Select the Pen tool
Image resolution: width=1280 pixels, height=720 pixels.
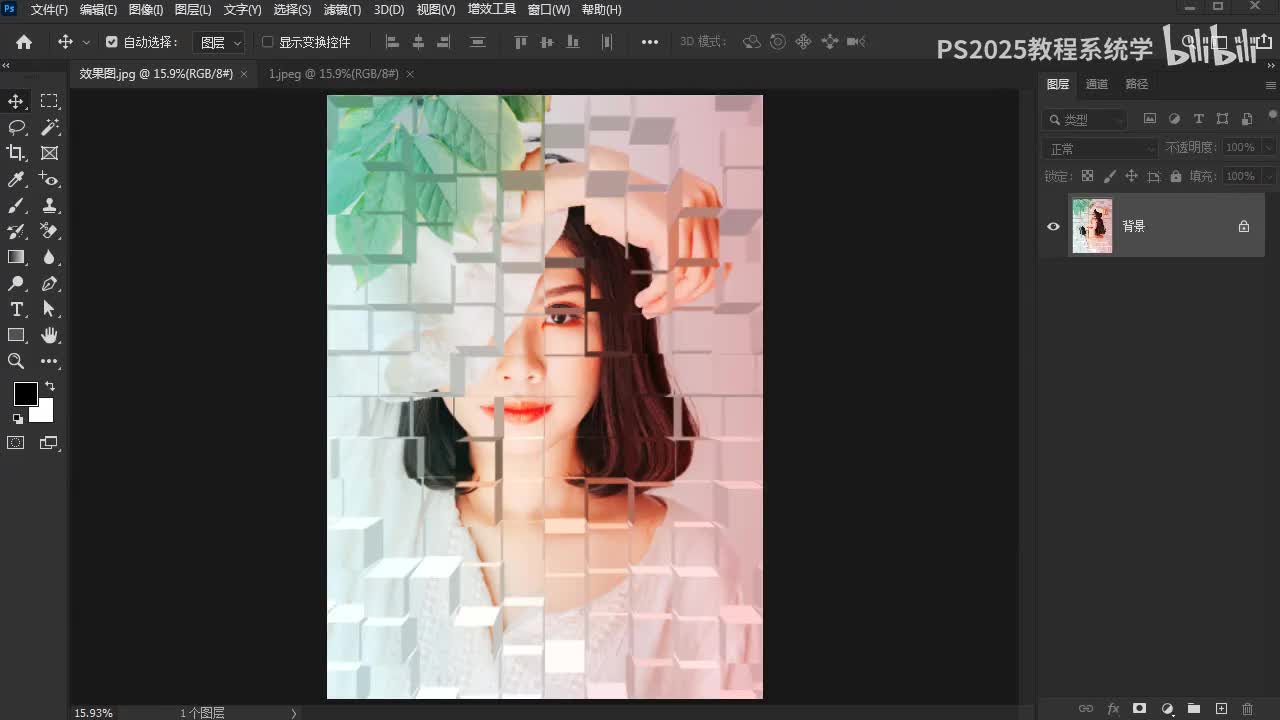click(49, 283)
